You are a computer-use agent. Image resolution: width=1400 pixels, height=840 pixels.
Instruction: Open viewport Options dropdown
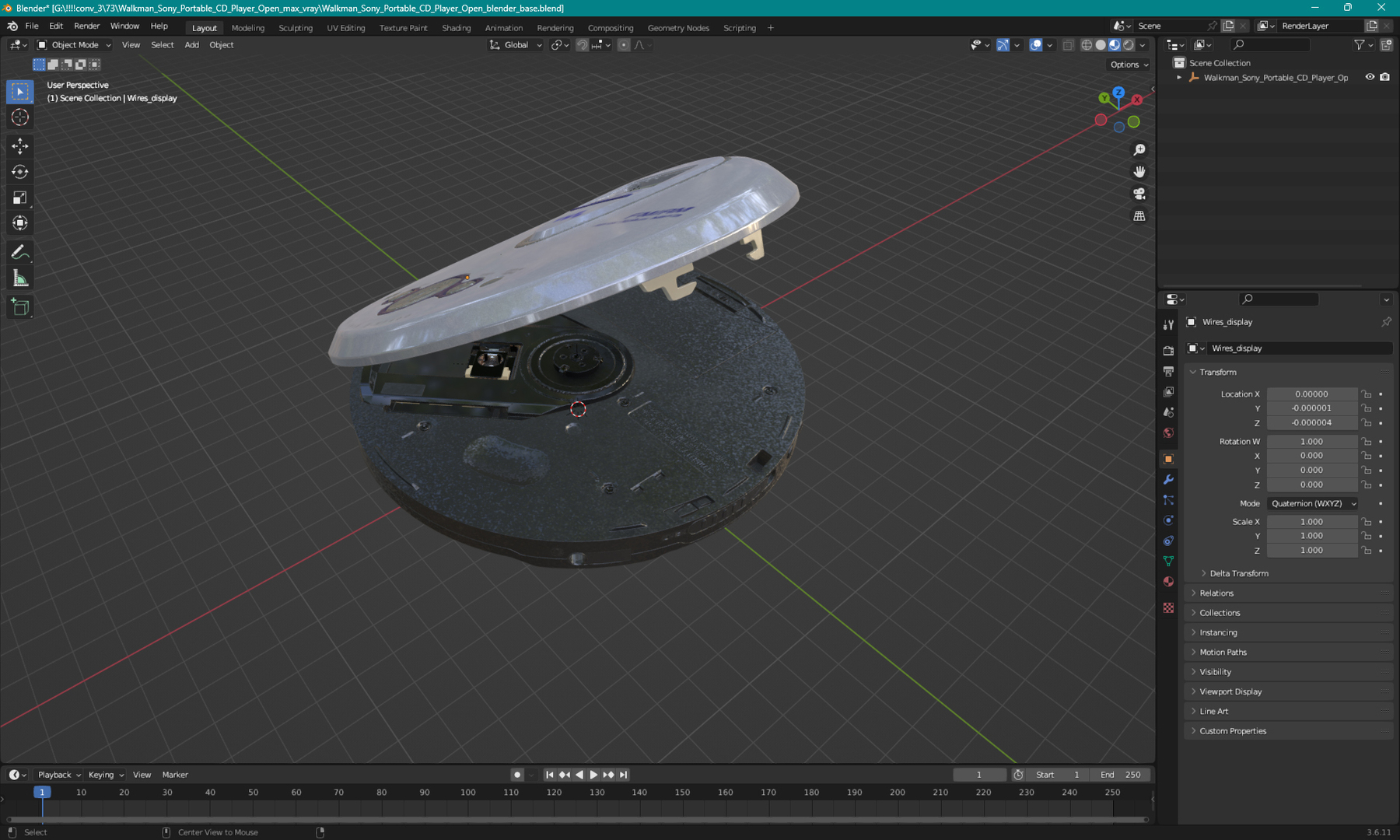1129,65
